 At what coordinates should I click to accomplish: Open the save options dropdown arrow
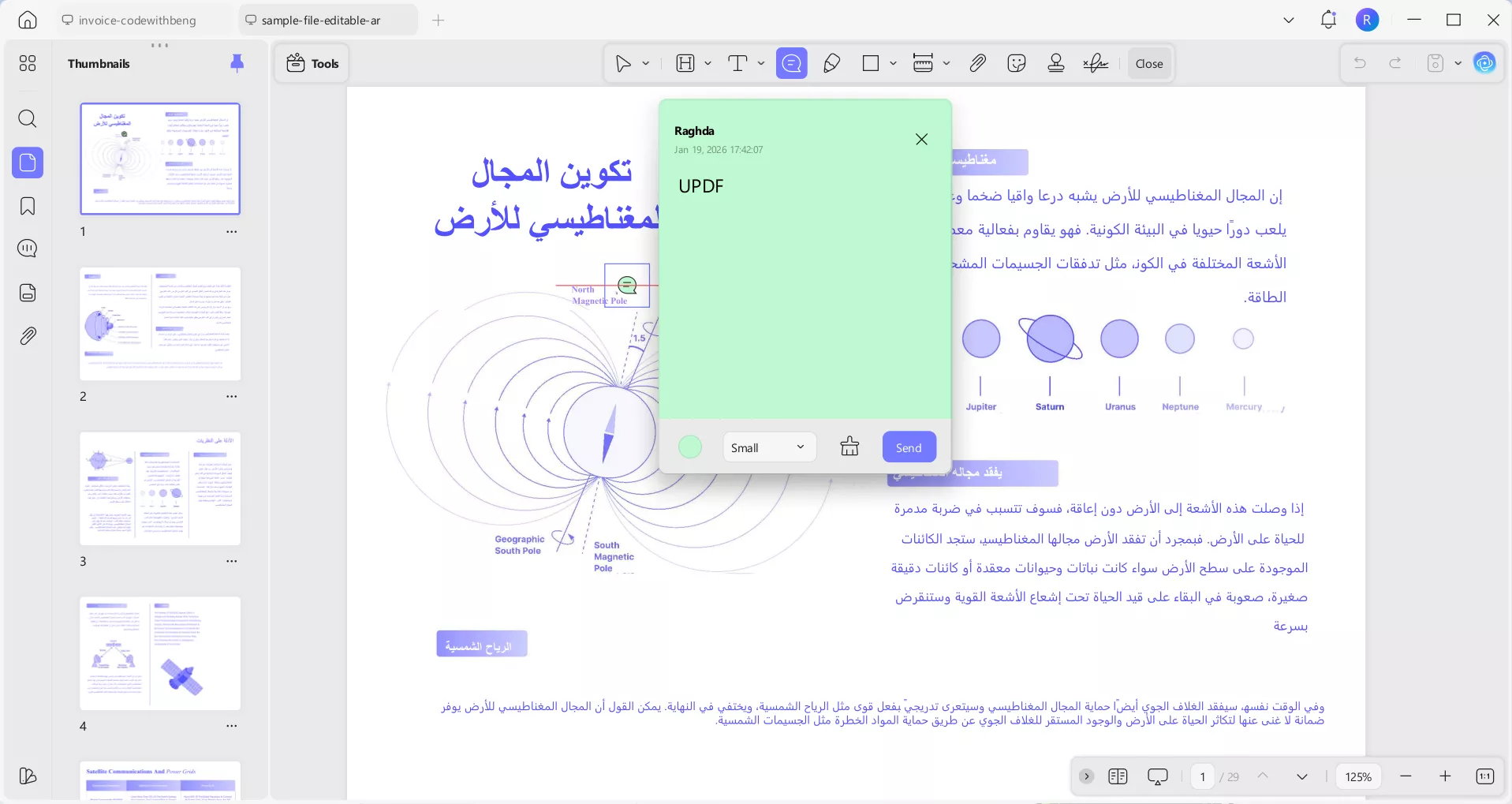click(x=1458, y=63)
